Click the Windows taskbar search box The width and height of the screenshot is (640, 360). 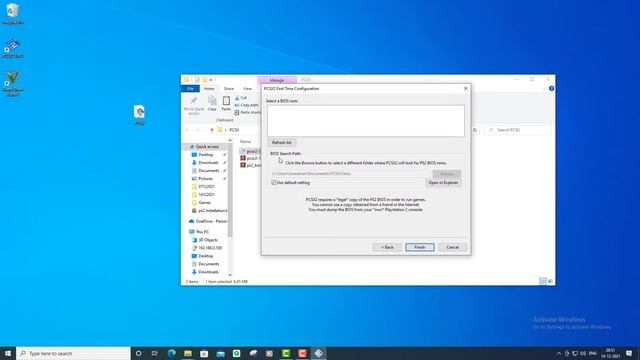tap(73, 353)
